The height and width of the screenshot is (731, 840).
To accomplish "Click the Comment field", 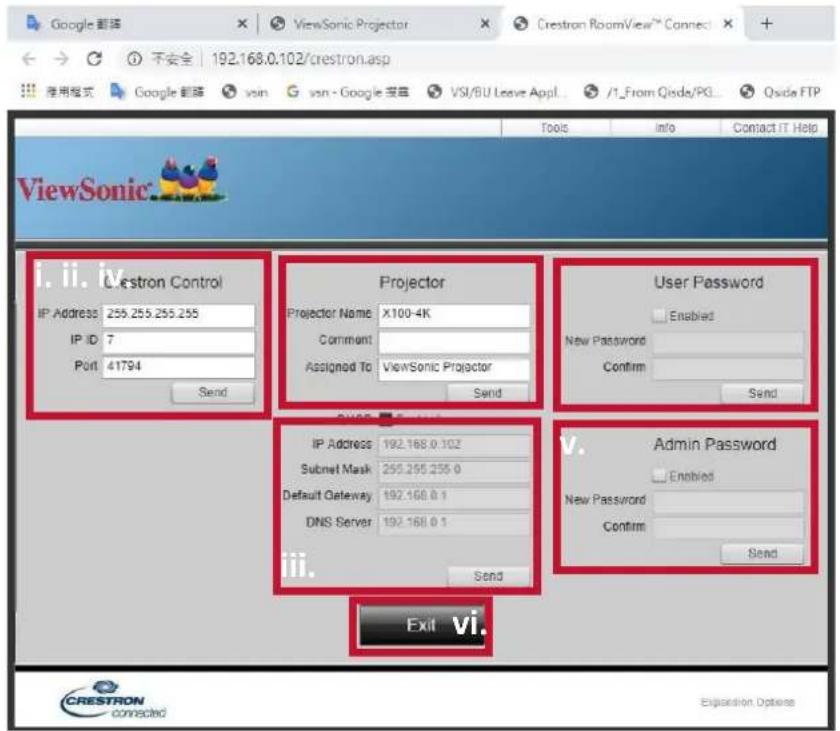I will pyautogui.click(x=454, y=341).
